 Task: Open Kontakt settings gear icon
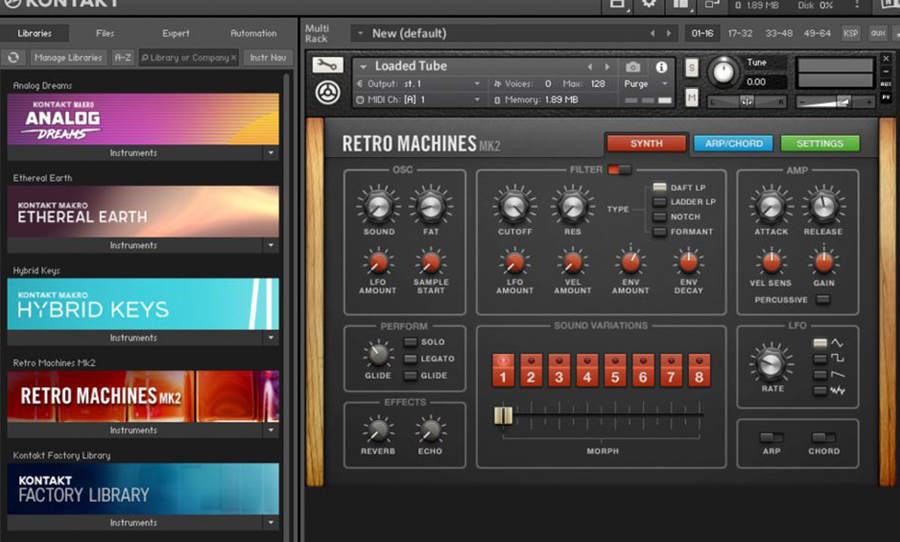pyautogui.click(x=649, y=5)
